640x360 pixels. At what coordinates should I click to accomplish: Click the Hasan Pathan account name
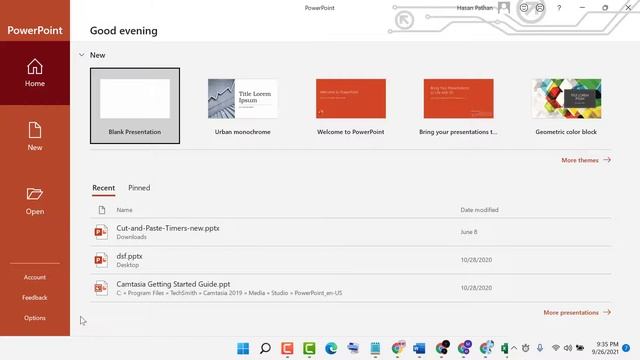point(475,8)
